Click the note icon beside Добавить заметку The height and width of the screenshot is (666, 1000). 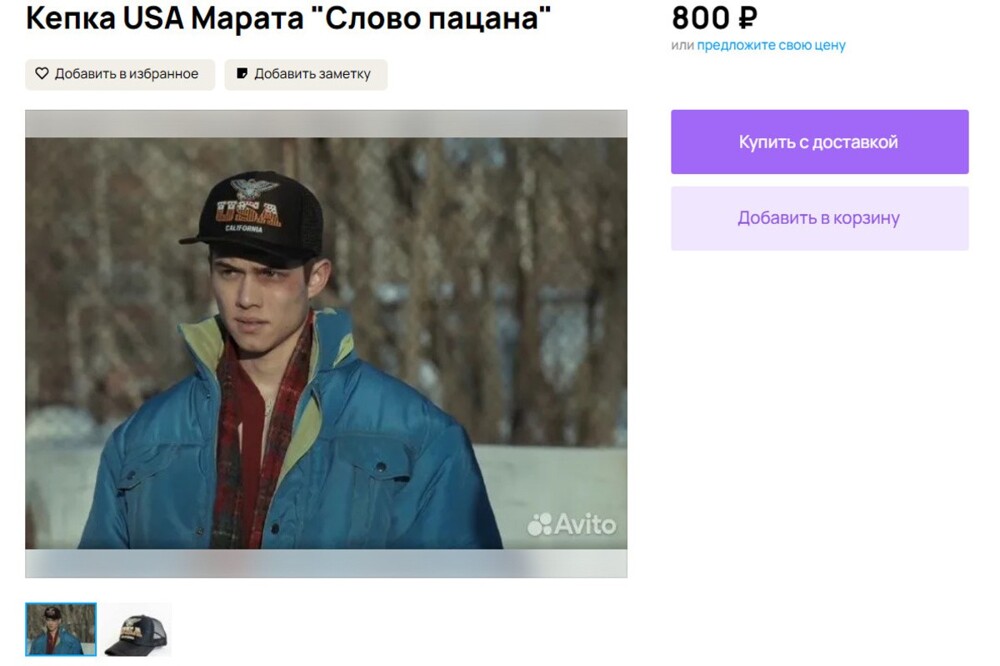pos(242,73)
